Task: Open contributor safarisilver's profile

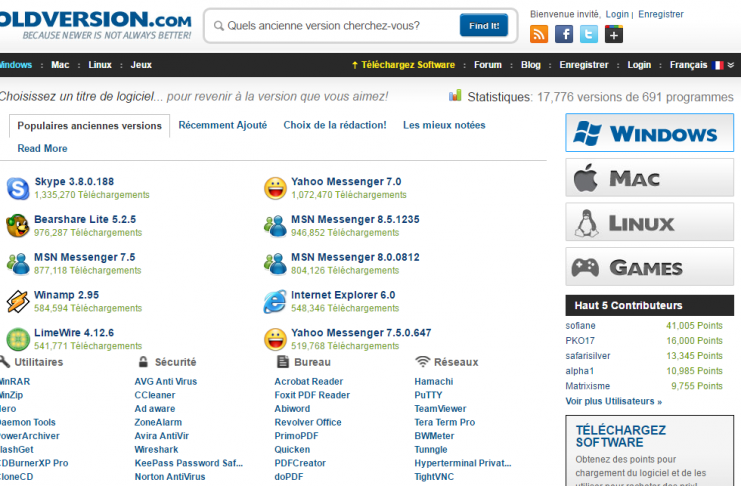Action: pos(588,356)
